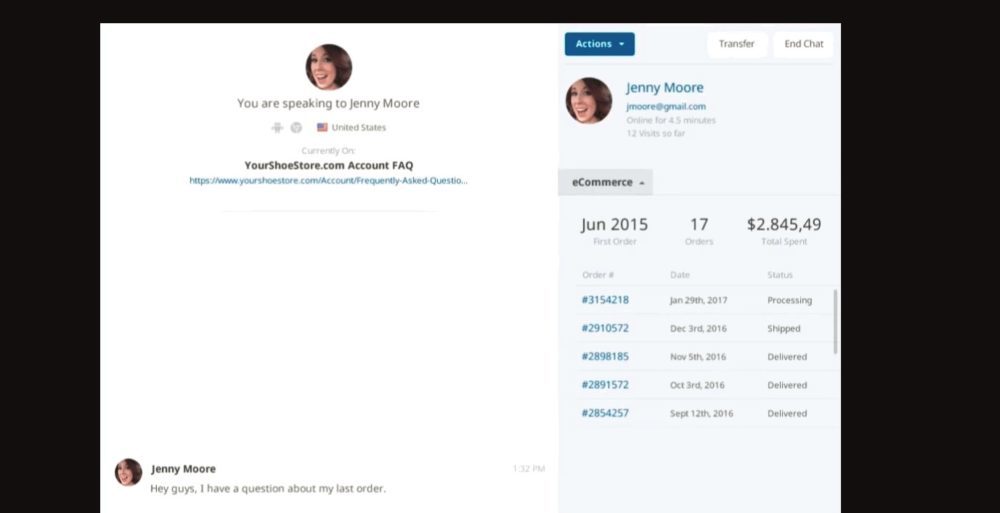
Task: Open the Actions dropdown menu
Action: (599, 44)
